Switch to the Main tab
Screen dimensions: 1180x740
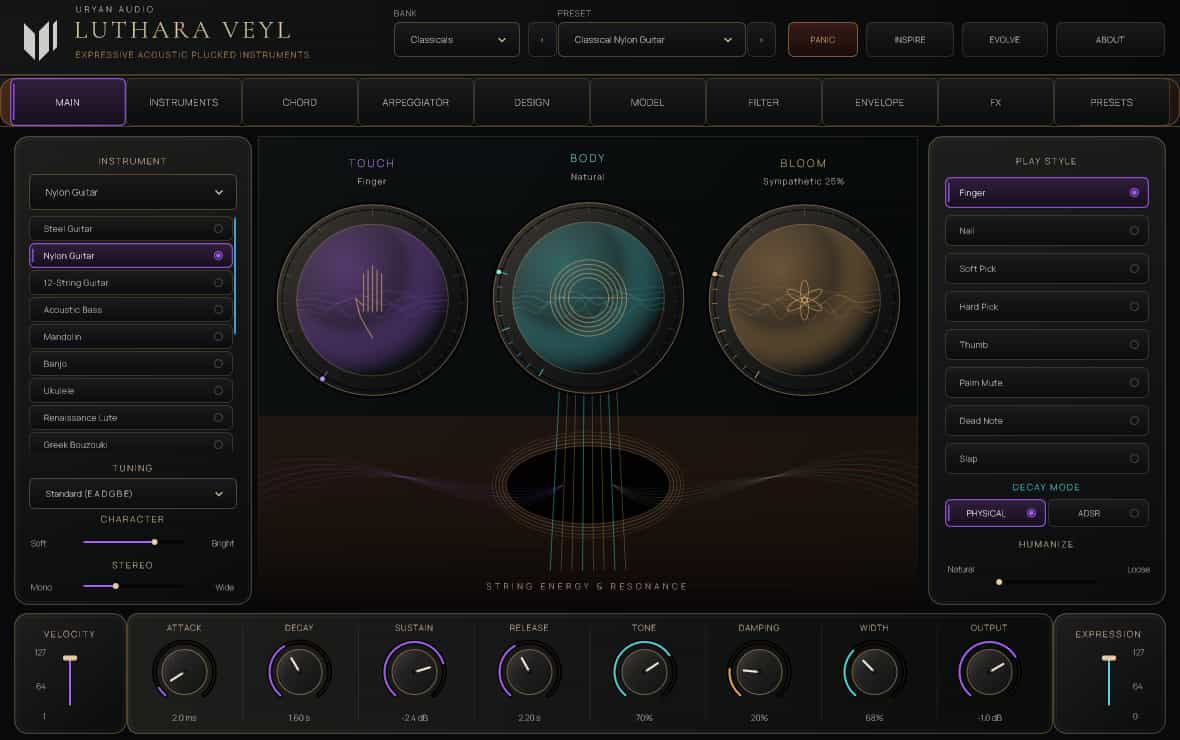tap(68, 102)
